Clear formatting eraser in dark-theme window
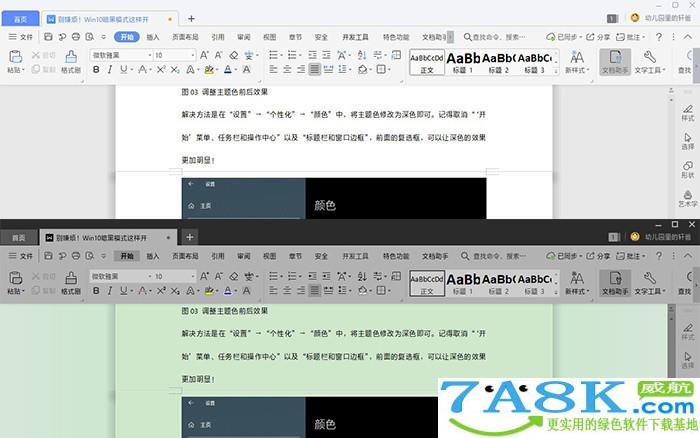Screen dimensions: 700x438 pos(233,276)
